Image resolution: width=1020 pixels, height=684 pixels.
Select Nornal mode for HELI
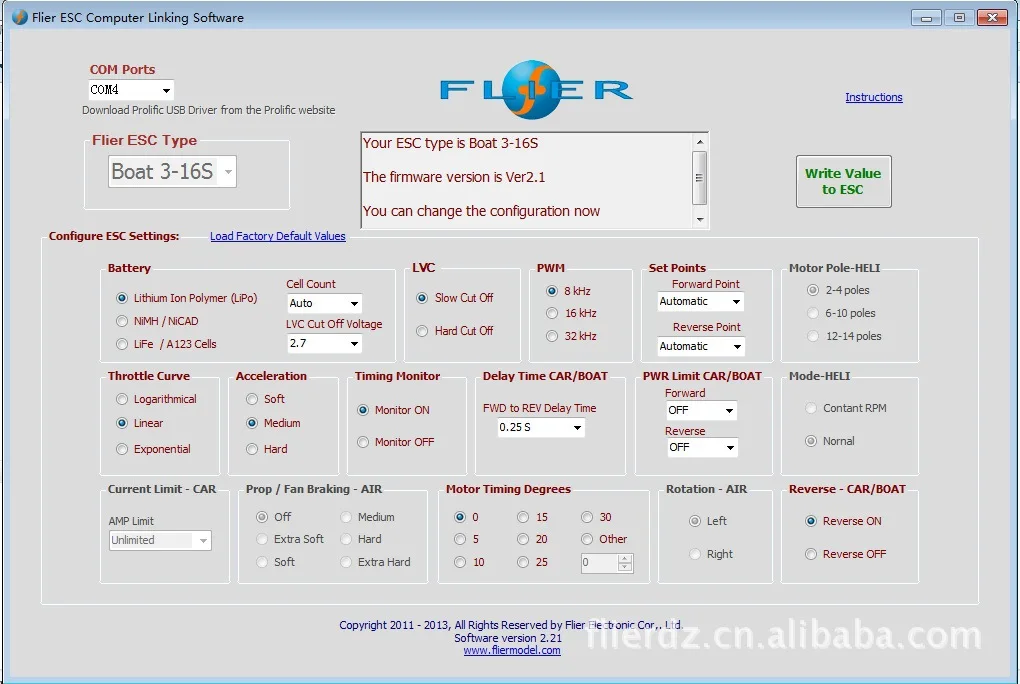click(x=830, y=441)
